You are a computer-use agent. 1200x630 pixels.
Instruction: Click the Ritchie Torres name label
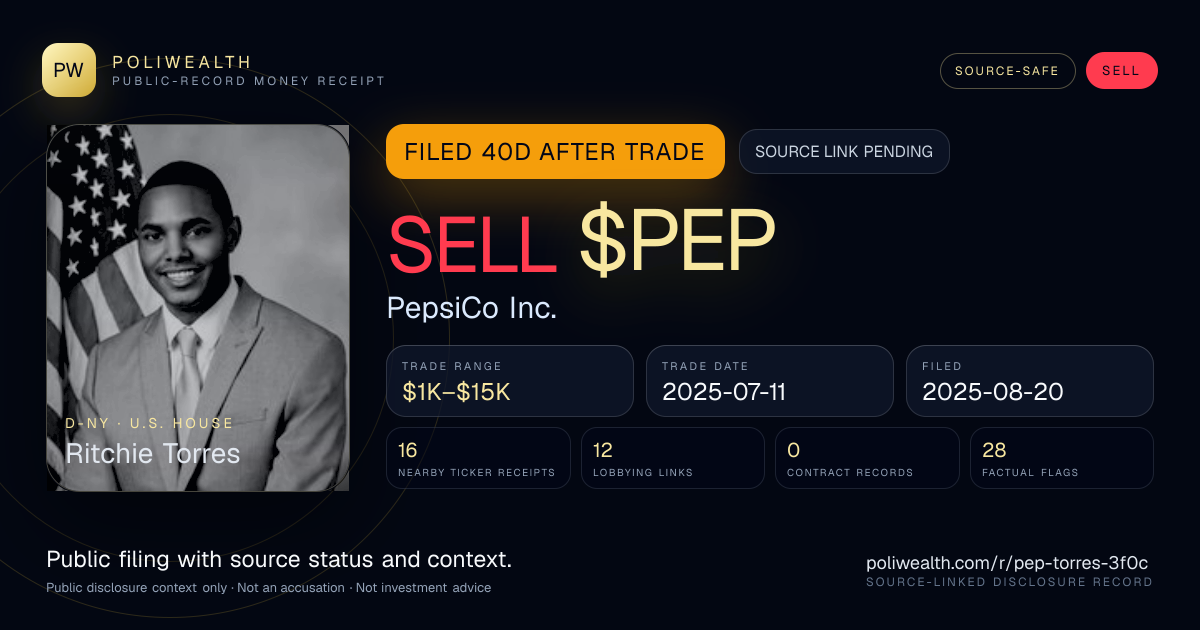coord(153,454)
